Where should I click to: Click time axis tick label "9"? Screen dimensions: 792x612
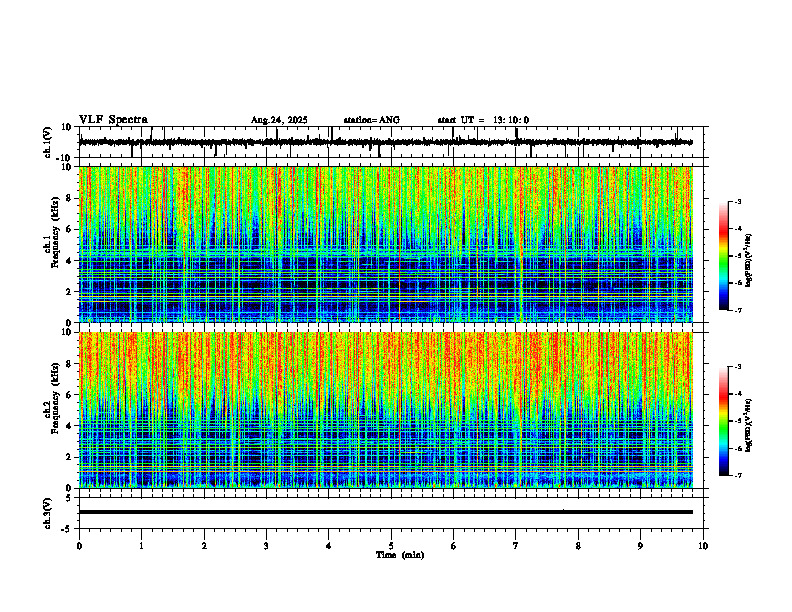click(640, 546)
